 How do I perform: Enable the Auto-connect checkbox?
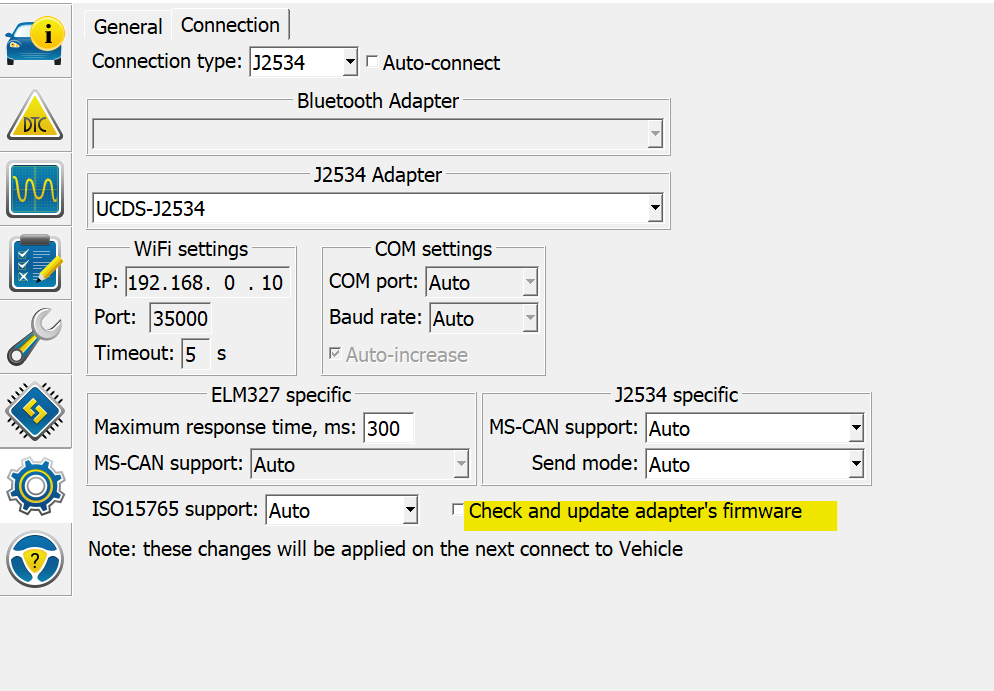(372, 62)
